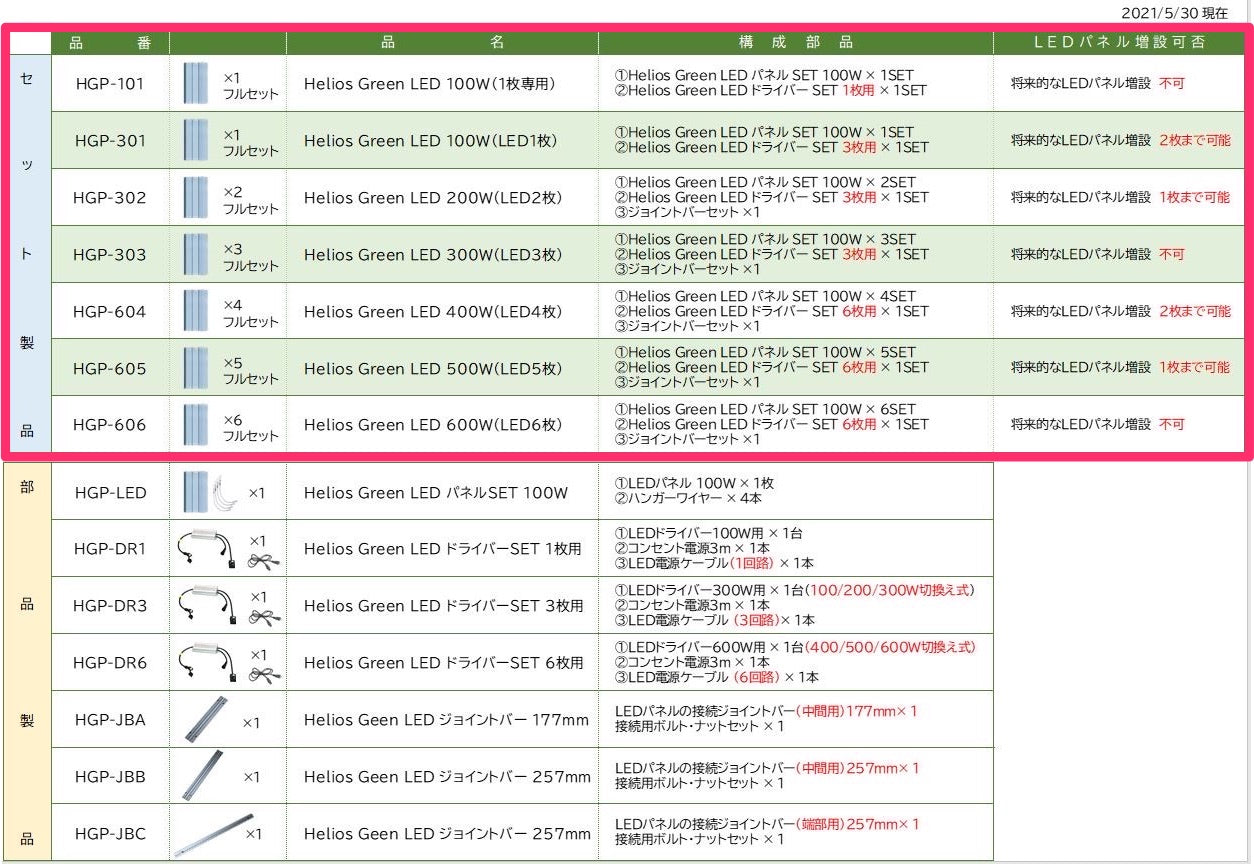Screen dimensions: 1254x864
Task: Select the 構成部品 column header
Action: tap(795, 43)
